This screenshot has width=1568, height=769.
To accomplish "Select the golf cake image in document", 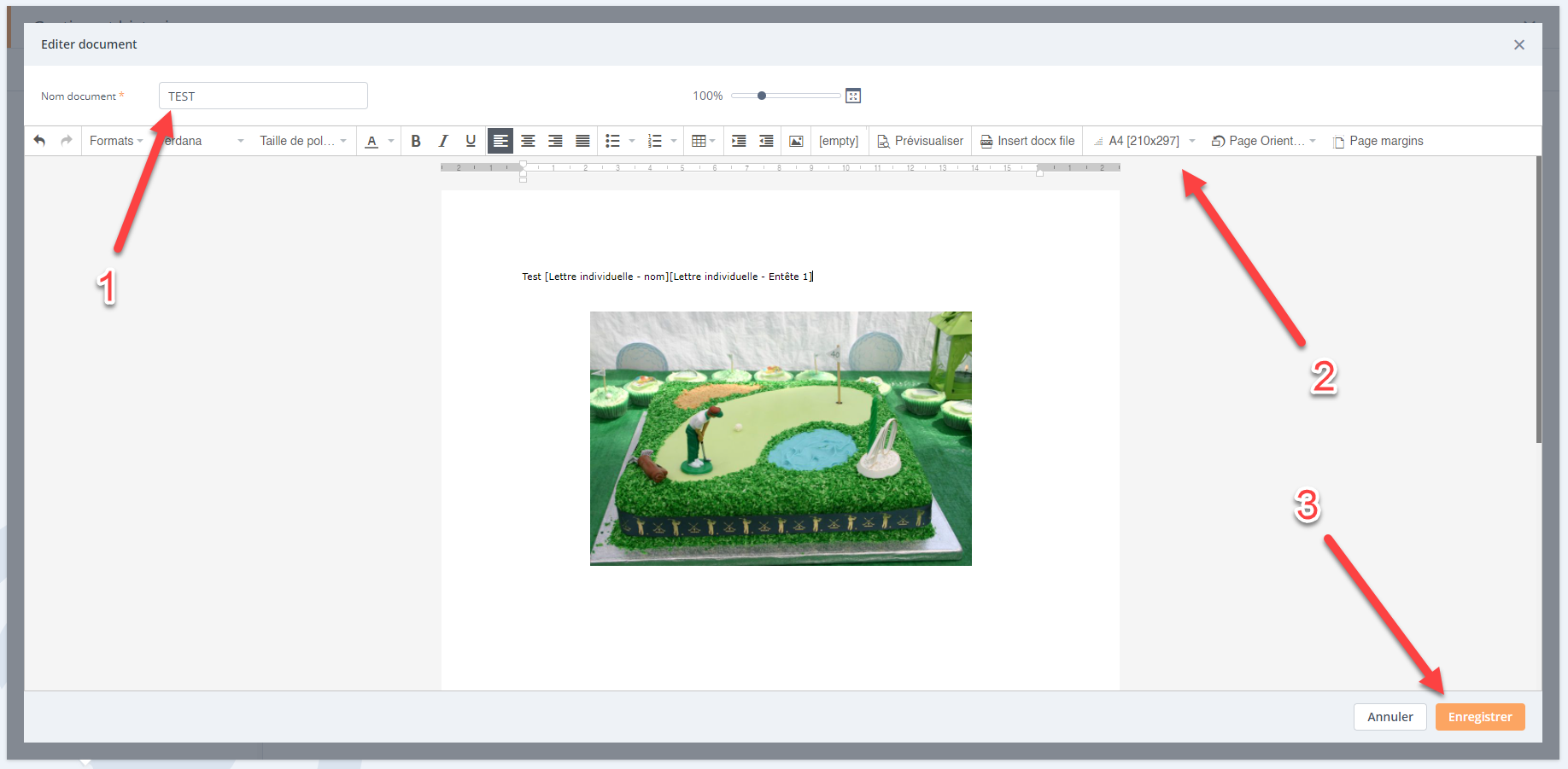I will point(781,439).
